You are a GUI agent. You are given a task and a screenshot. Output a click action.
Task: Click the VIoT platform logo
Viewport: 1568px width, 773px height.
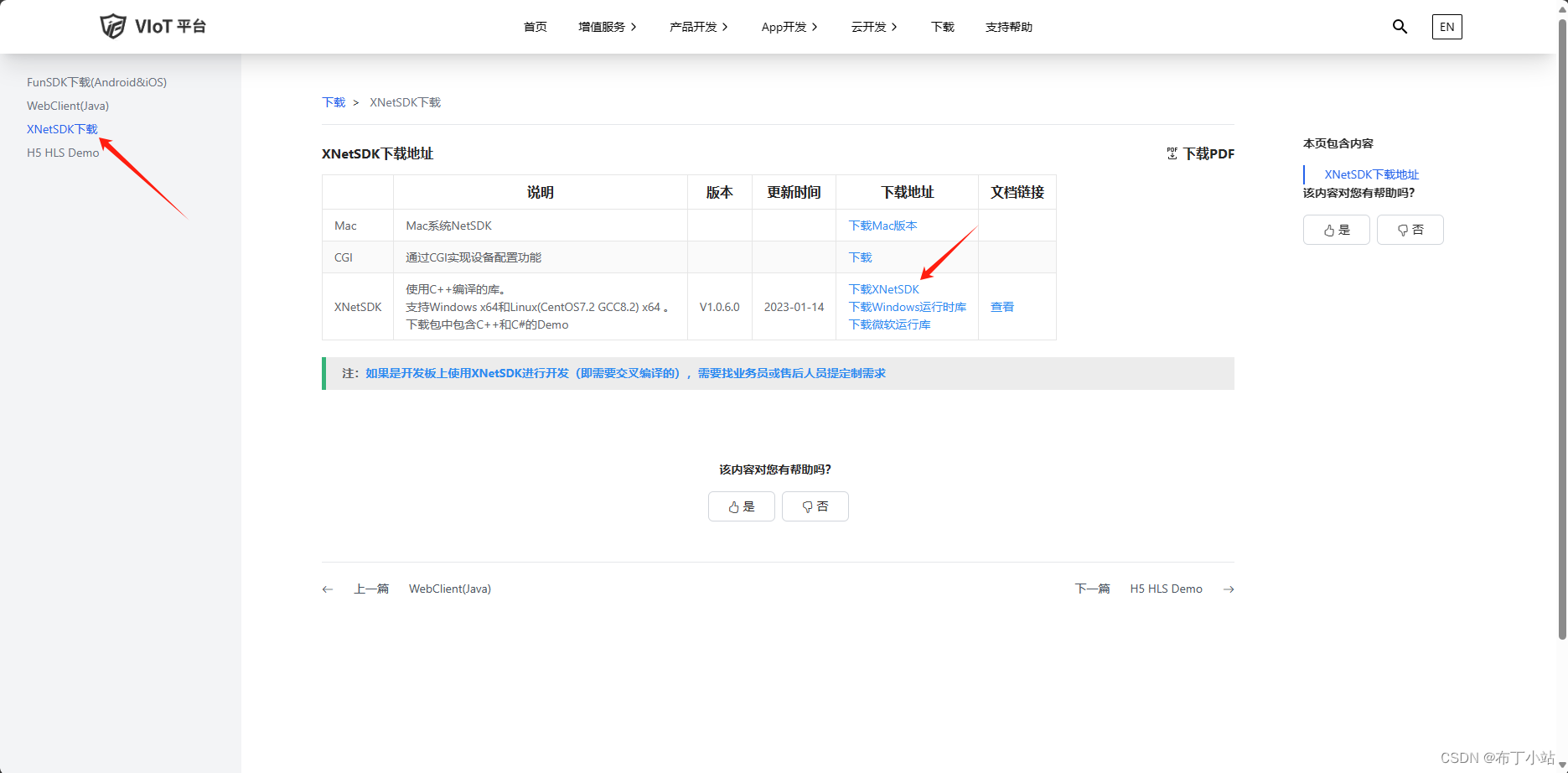point(153,26)
